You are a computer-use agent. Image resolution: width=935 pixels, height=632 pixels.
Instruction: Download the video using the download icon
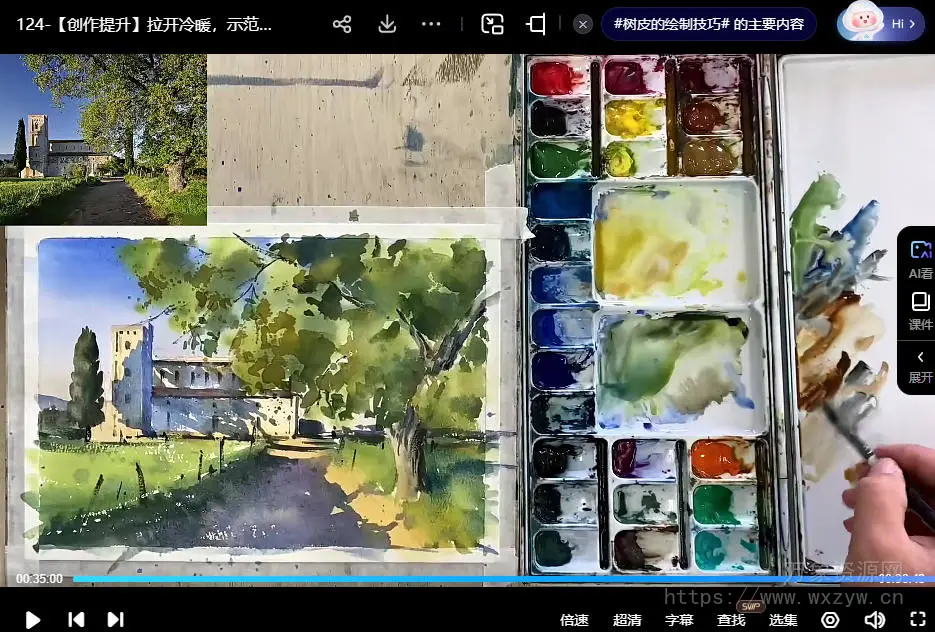click(x=388, y=24)
